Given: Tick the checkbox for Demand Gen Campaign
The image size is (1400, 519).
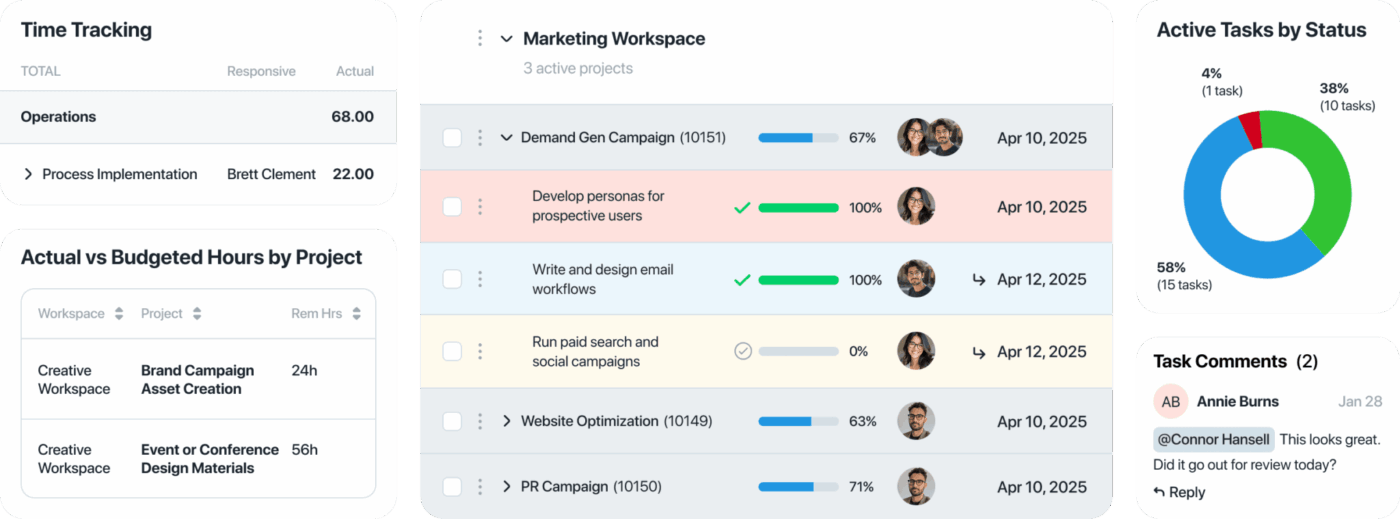Looking at the screenshot, I should 452,138.
